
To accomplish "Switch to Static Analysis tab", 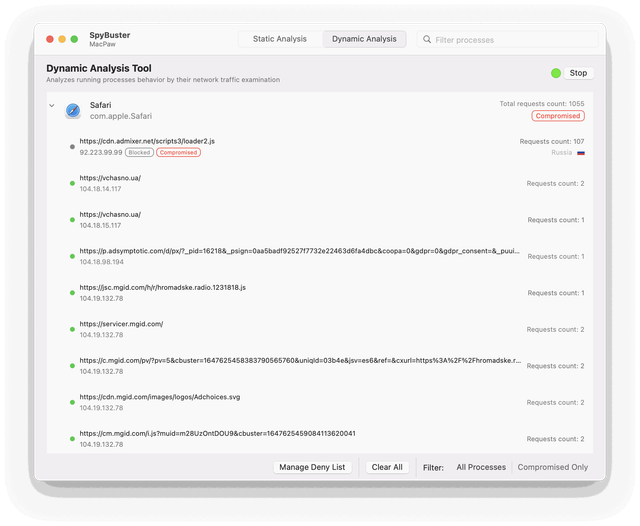I will click(x=279, y=39).
